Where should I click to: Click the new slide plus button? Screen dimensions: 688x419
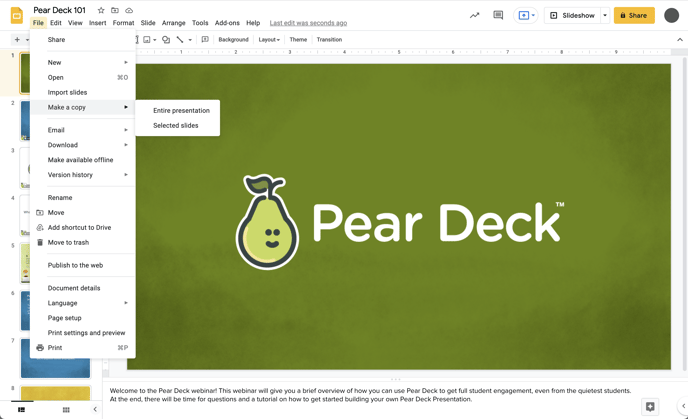point(17,39)
